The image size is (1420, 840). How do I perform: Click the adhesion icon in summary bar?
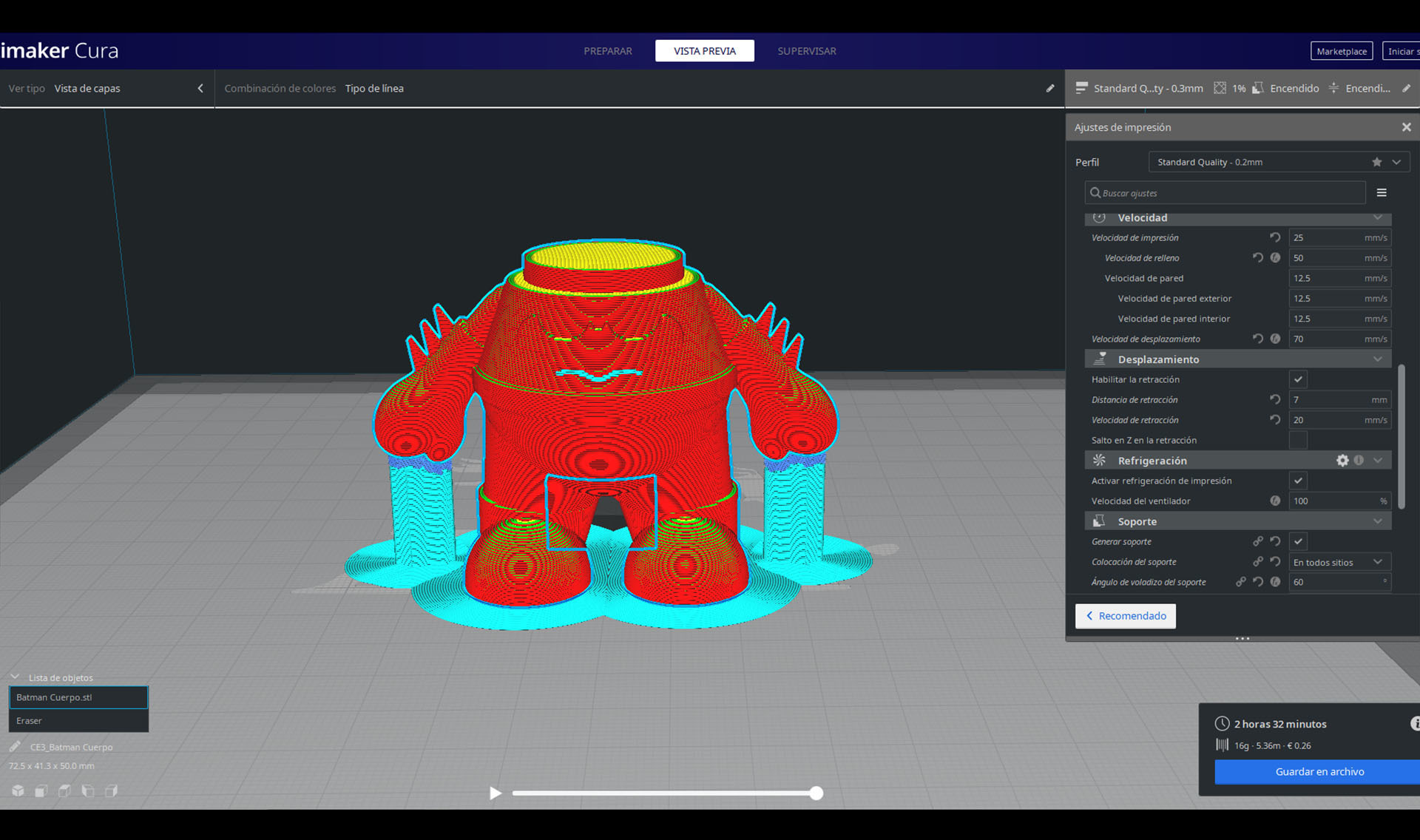pyautogui.click(x=1333, y=88)
